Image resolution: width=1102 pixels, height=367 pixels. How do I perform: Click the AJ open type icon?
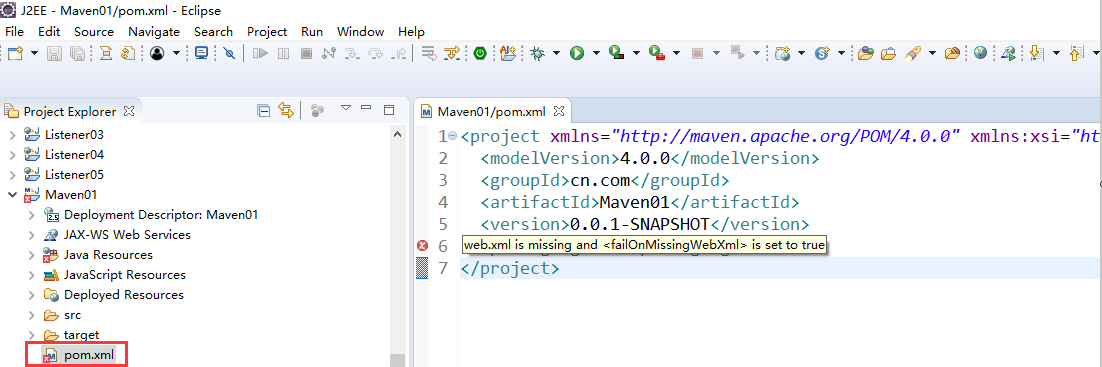(508, 53)
